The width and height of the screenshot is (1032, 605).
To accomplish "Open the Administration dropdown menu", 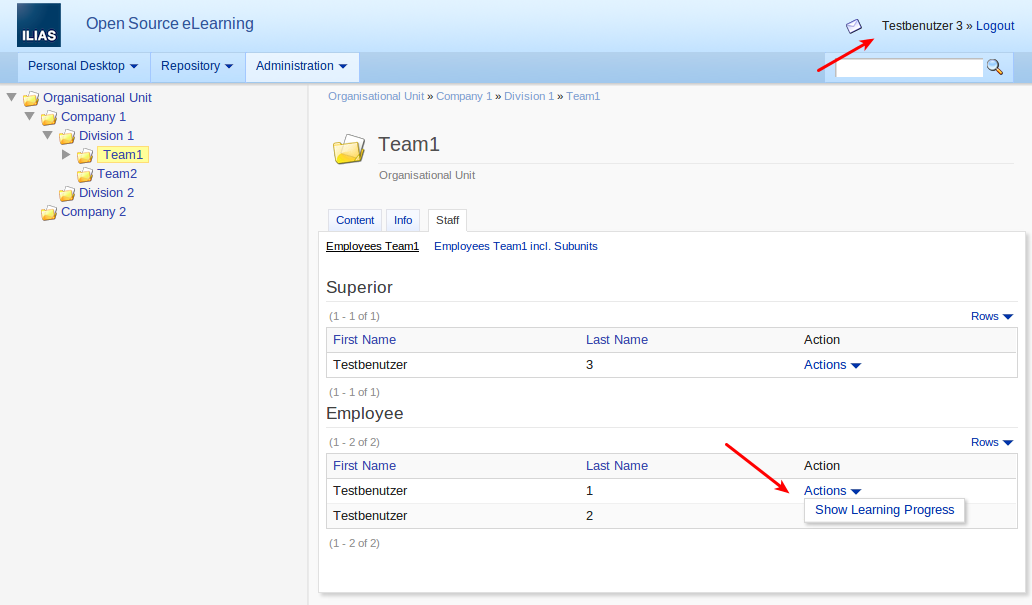I will tap(301, 66).
